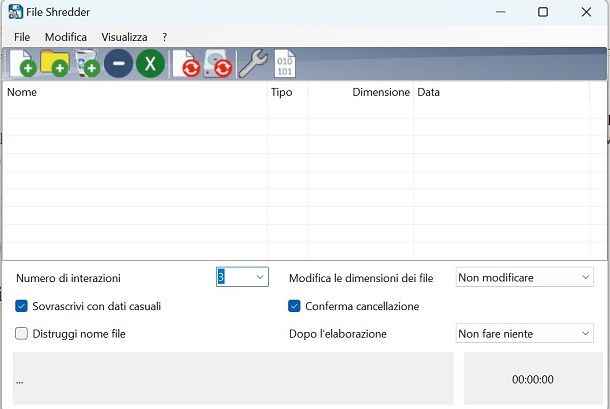The height and width of the screenshot is (409, 610).
Task: Sort the list by Tipo column header
Action: coord(288,92)
